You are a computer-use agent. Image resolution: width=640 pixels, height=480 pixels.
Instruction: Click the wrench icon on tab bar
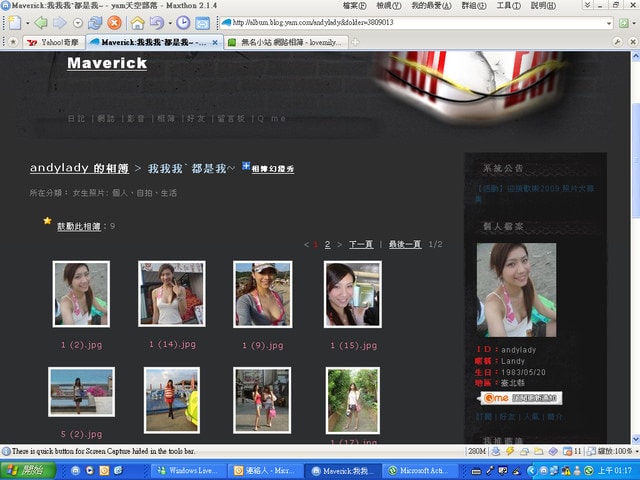(617, 42)
